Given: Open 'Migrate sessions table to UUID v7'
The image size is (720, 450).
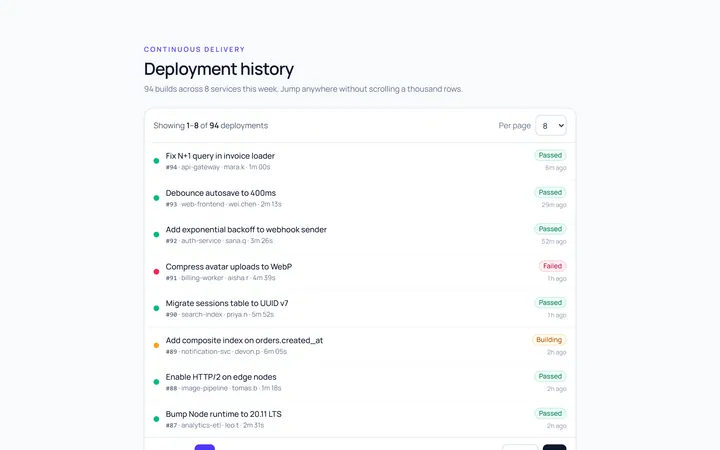Looking at the screenshot, I should pos(227,304).
